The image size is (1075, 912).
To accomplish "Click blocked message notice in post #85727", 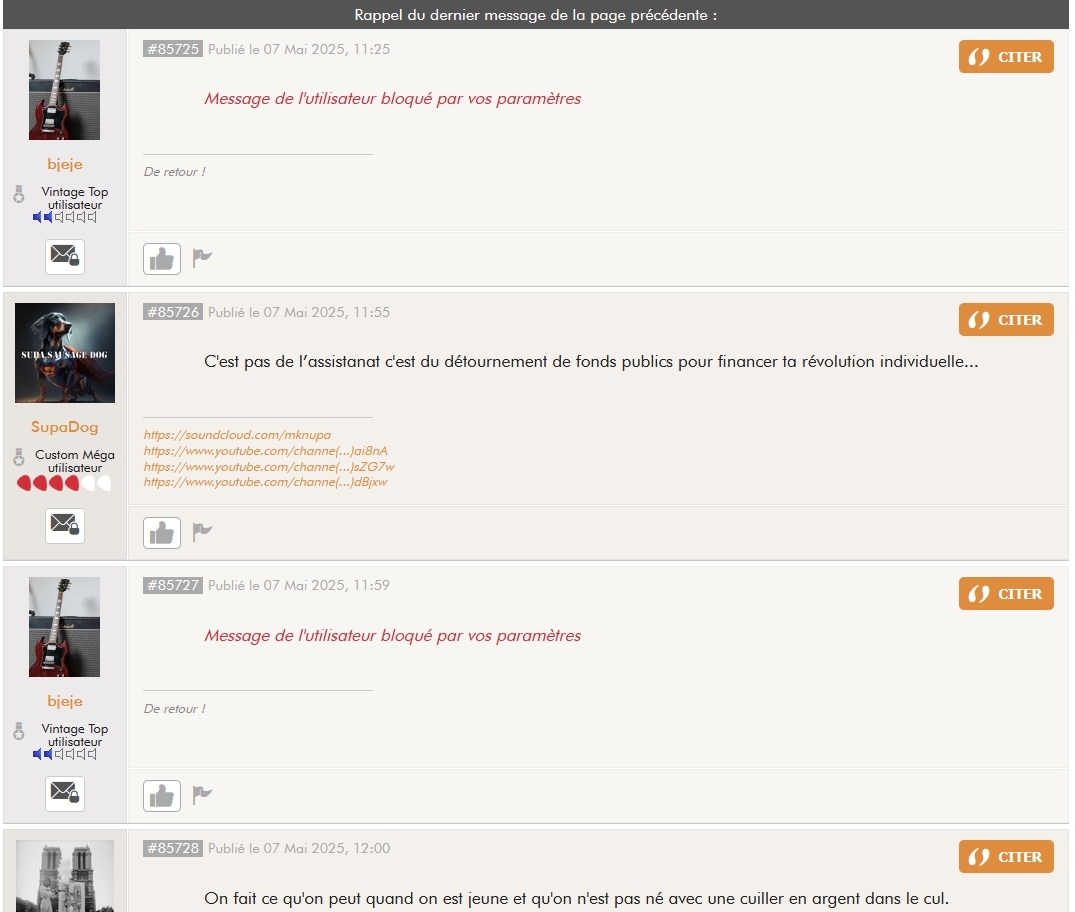I will 392,636.
